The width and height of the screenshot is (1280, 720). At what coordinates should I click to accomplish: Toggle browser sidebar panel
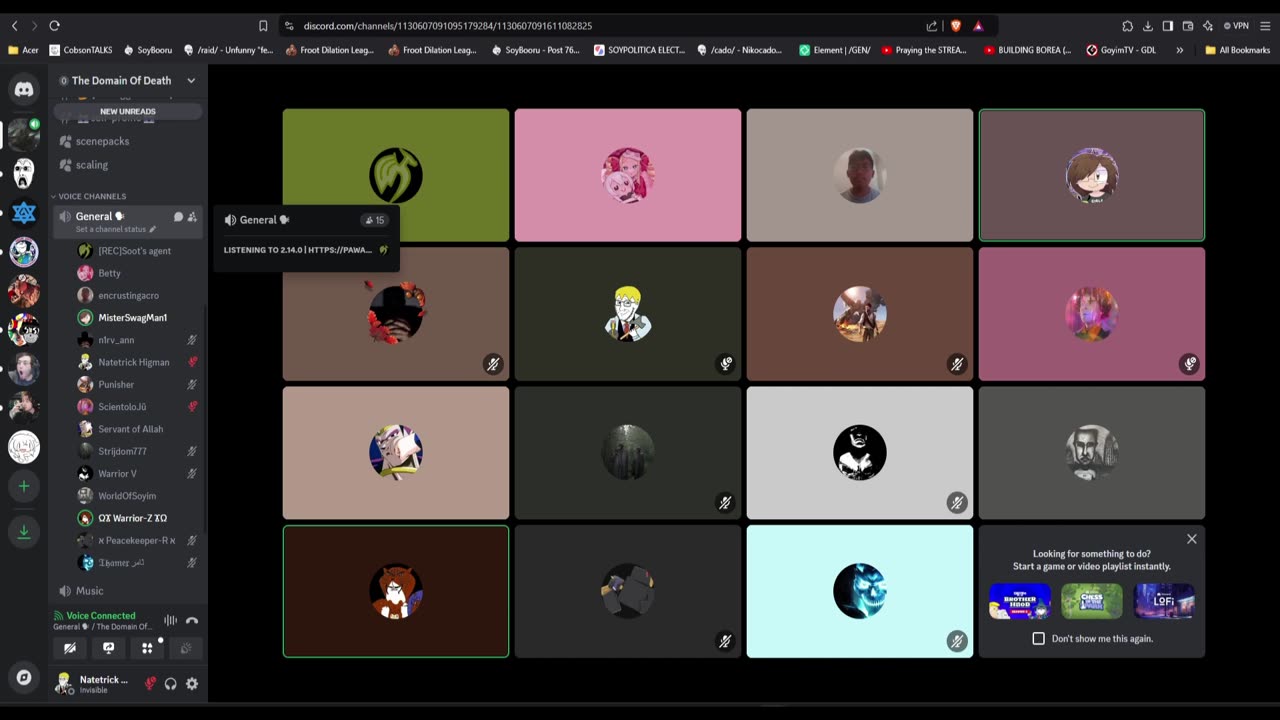point(1167,26)
